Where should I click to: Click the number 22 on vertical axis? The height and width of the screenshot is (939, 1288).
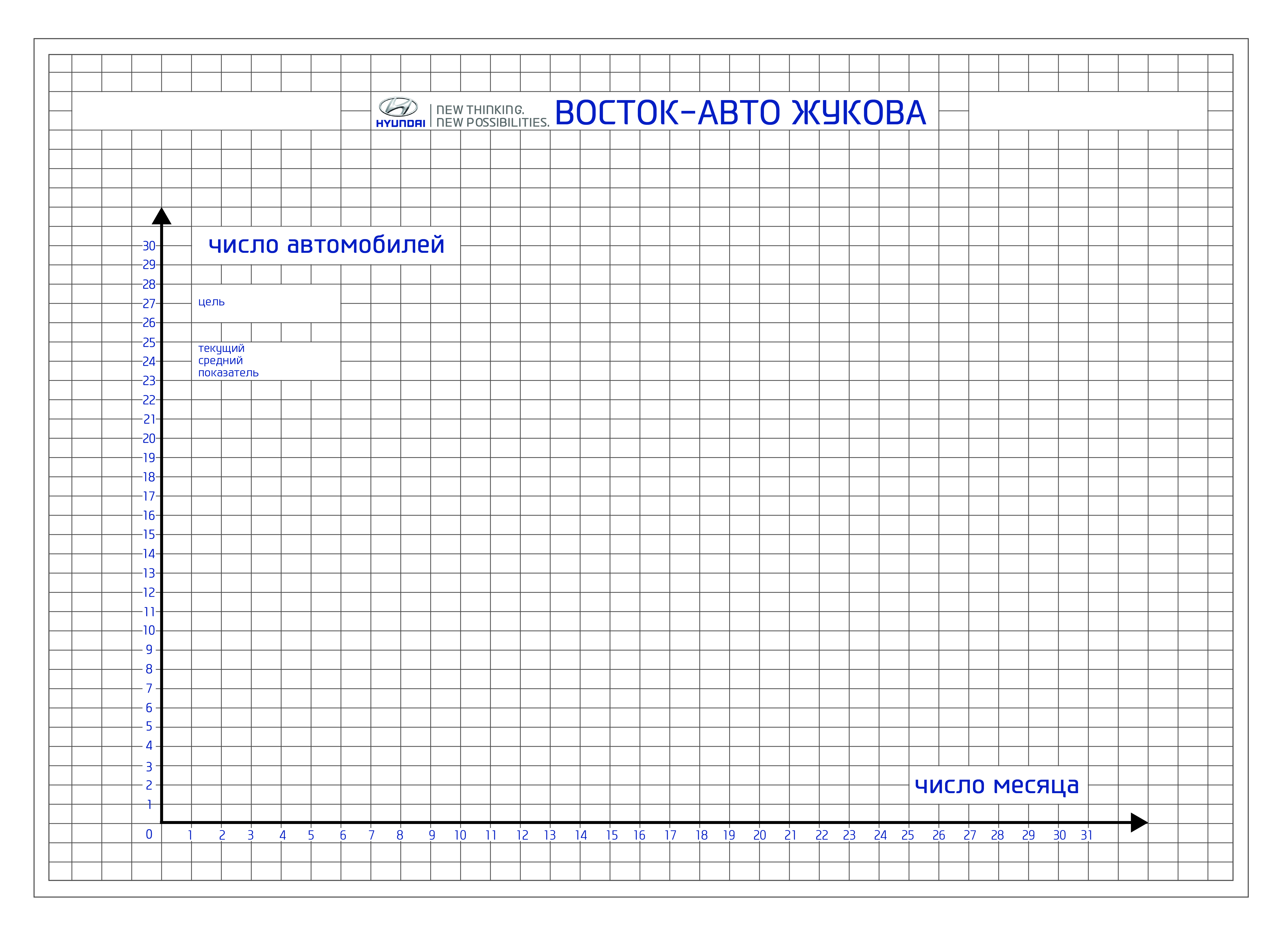pos(149,400)
